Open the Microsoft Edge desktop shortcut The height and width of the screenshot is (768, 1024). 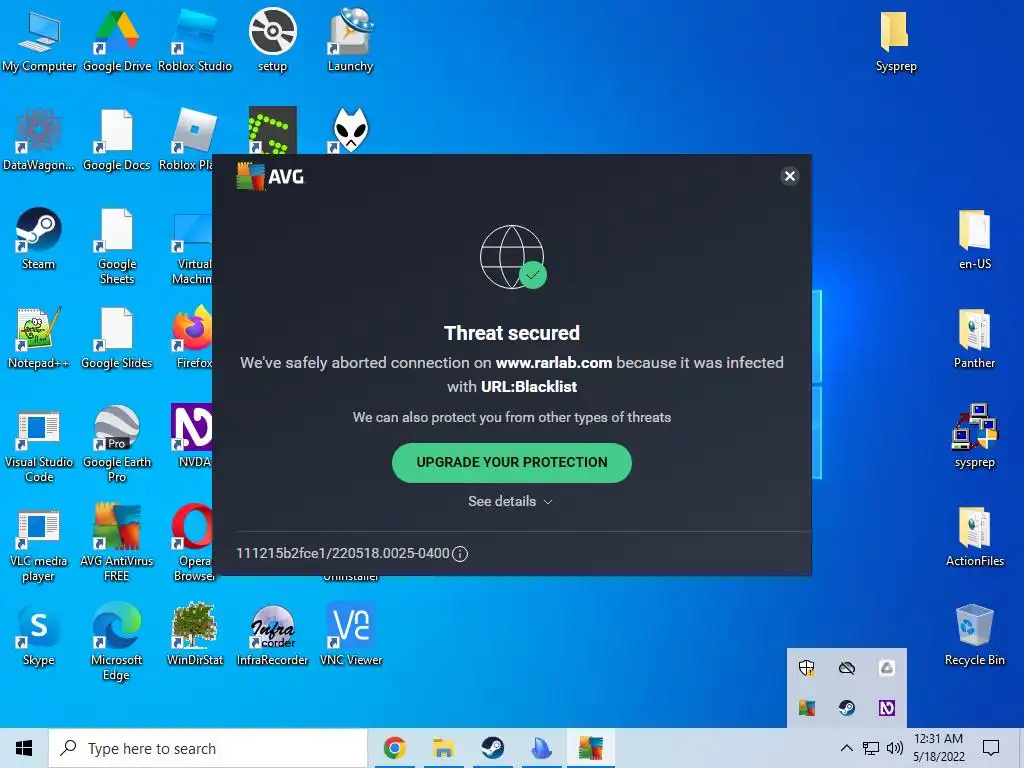click(117, 641)
